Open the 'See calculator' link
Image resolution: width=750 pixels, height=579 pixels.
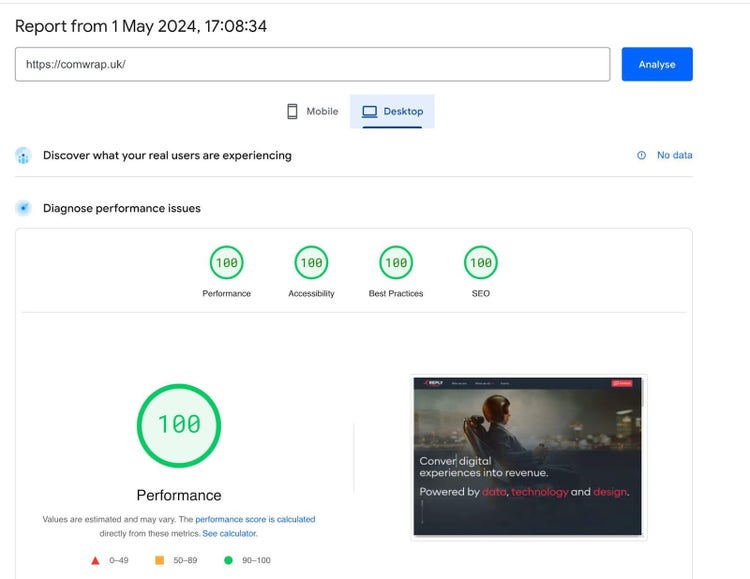pos(229,533)
